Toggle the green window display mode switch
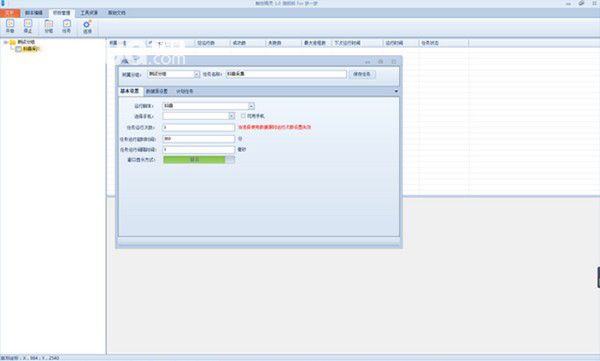Viewport: 600px width, 361px height. 199,160
